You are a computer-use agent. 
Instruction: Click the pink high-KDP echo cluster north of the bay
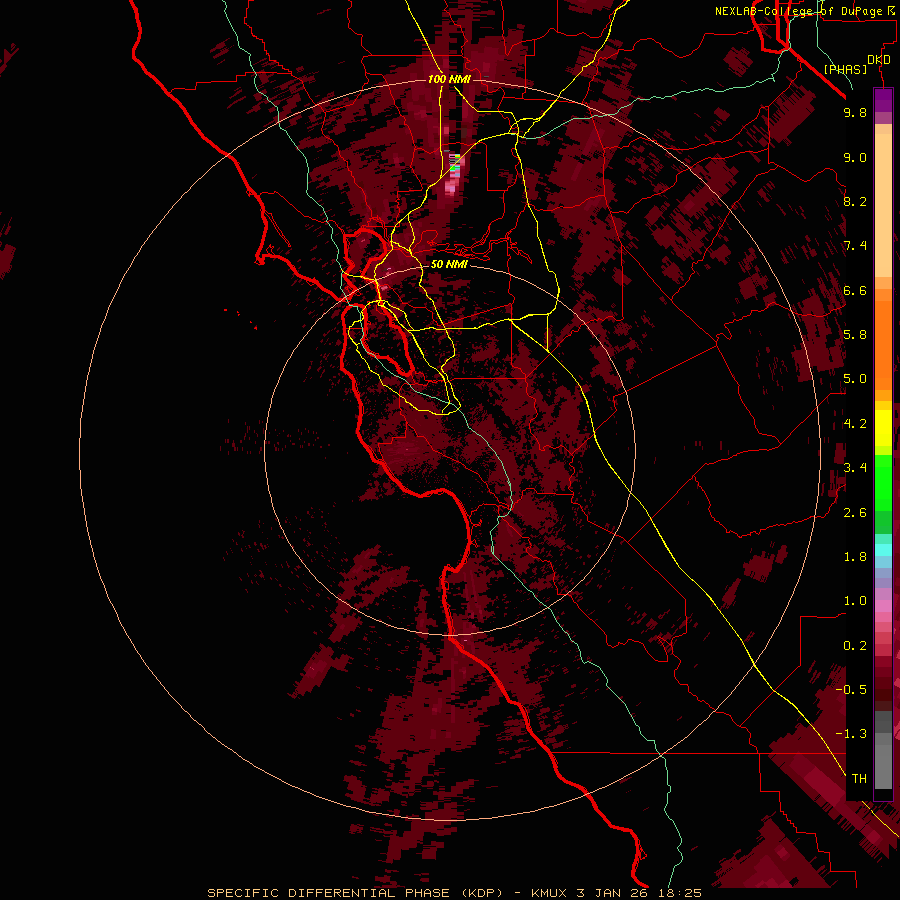tap(453, 174)
